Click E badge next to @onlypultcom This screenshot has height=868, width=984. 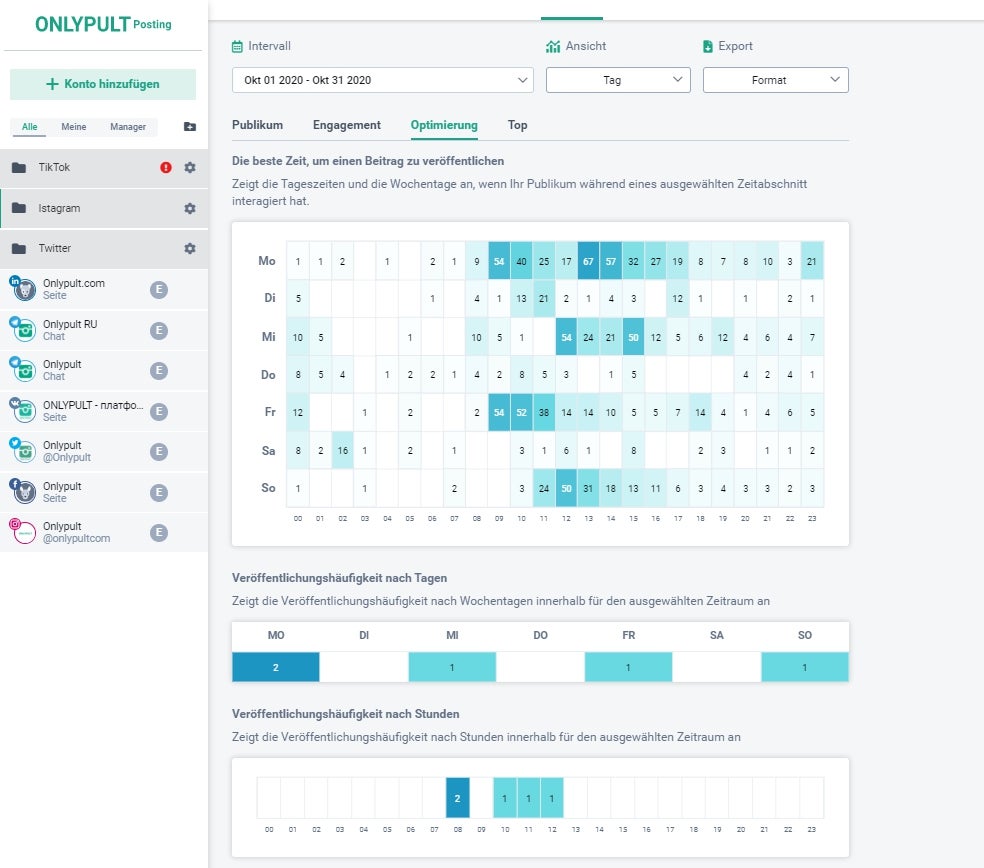coord(159,532)
